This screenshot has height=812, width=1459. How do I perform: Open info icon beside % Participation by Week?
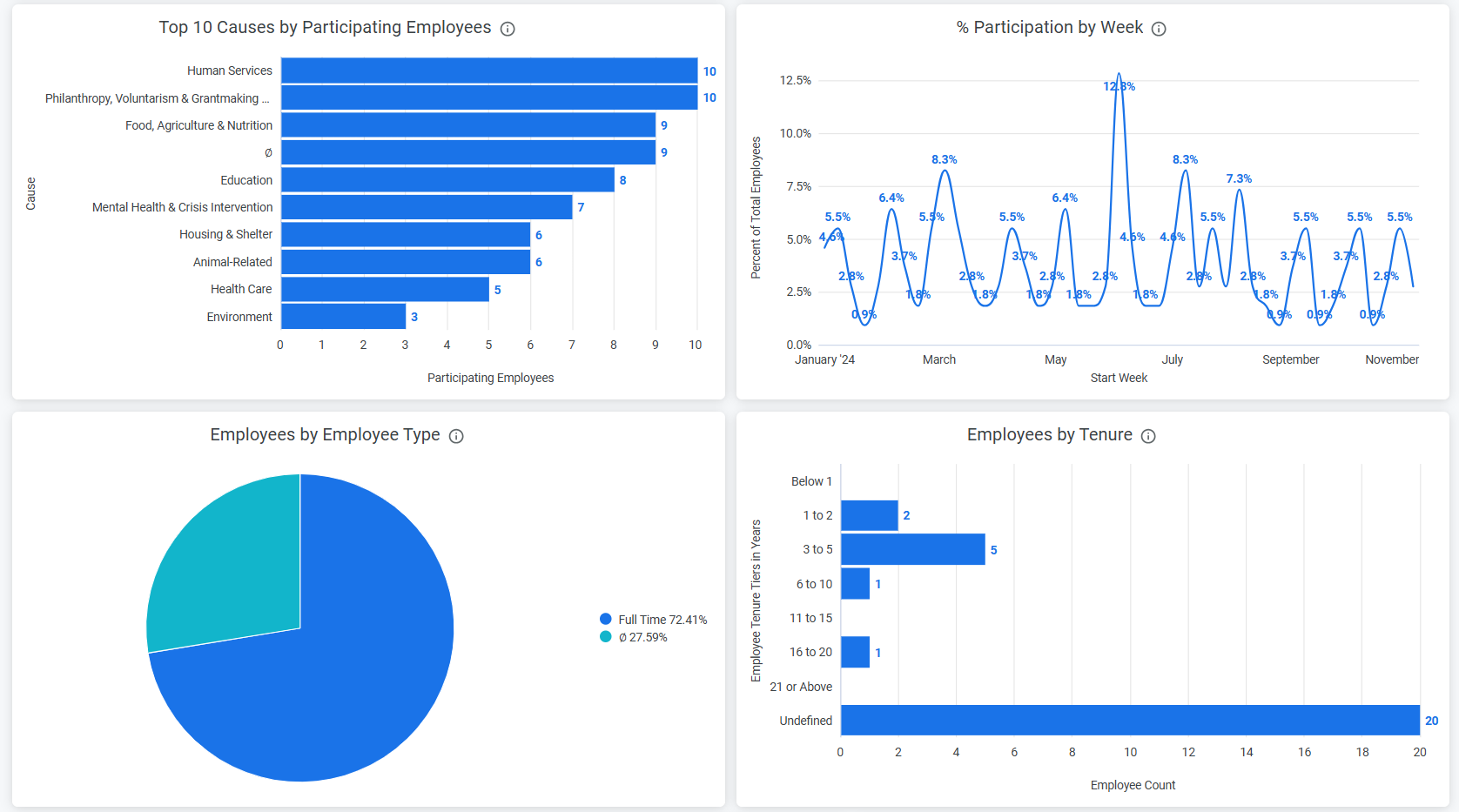pos(1159,29)
